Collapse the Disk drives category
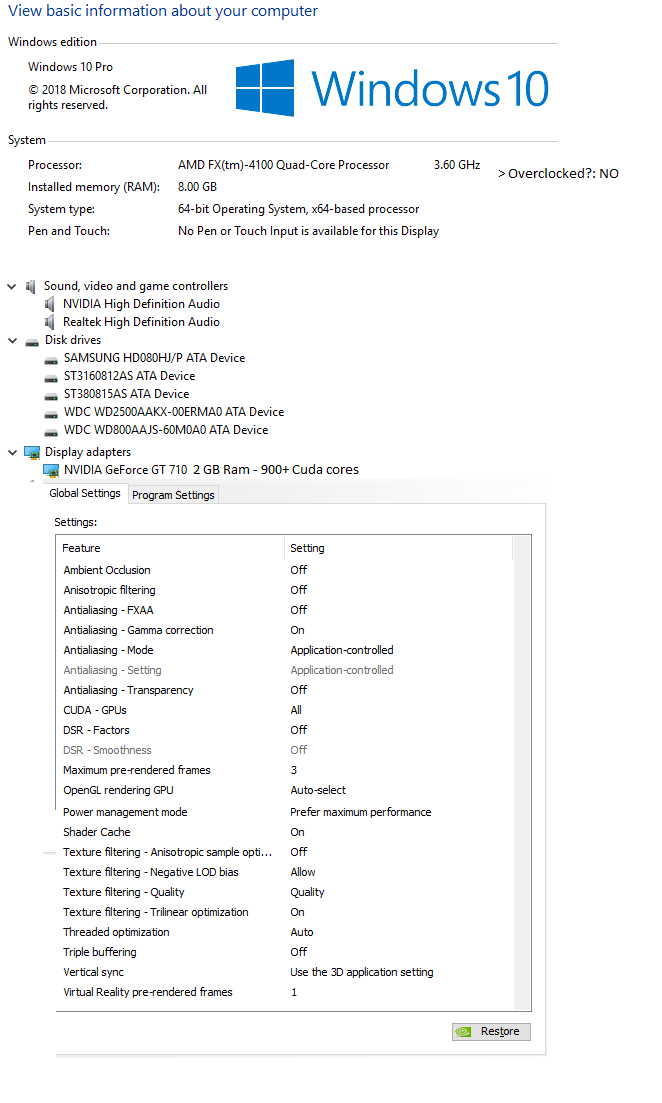662x1103 pixels. point(12,340)
